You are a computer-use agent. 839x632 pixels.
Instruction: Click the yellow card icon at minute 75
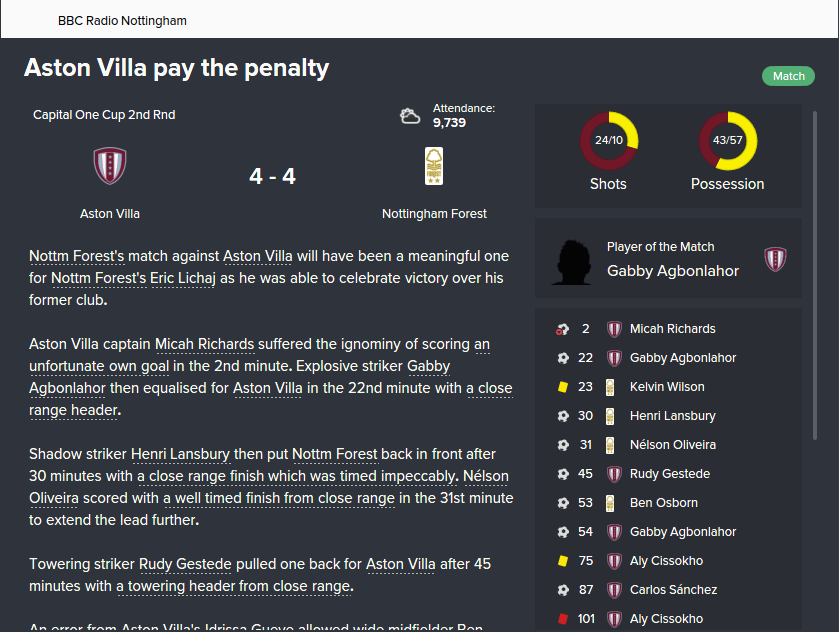click(x=562, y=561)
